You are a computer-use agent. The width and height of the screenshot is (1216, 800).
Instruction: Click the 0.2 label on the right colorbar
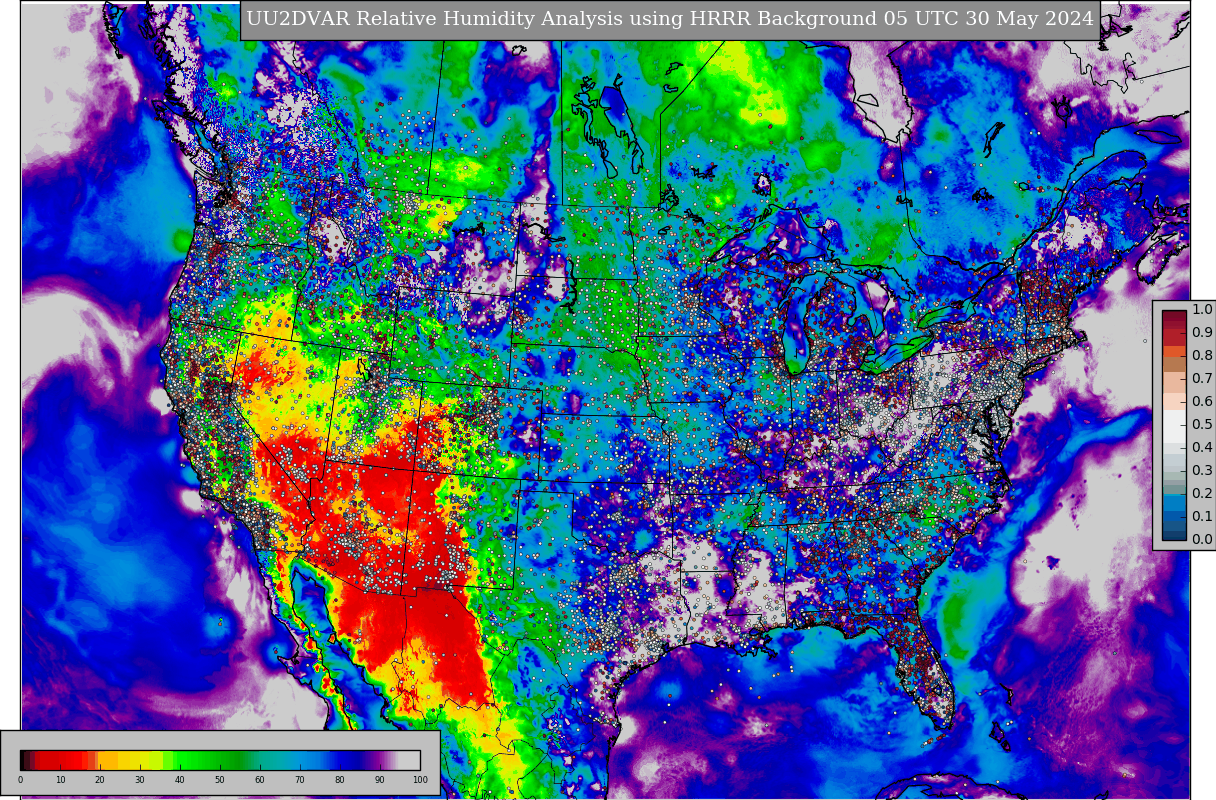(1202, 493)
